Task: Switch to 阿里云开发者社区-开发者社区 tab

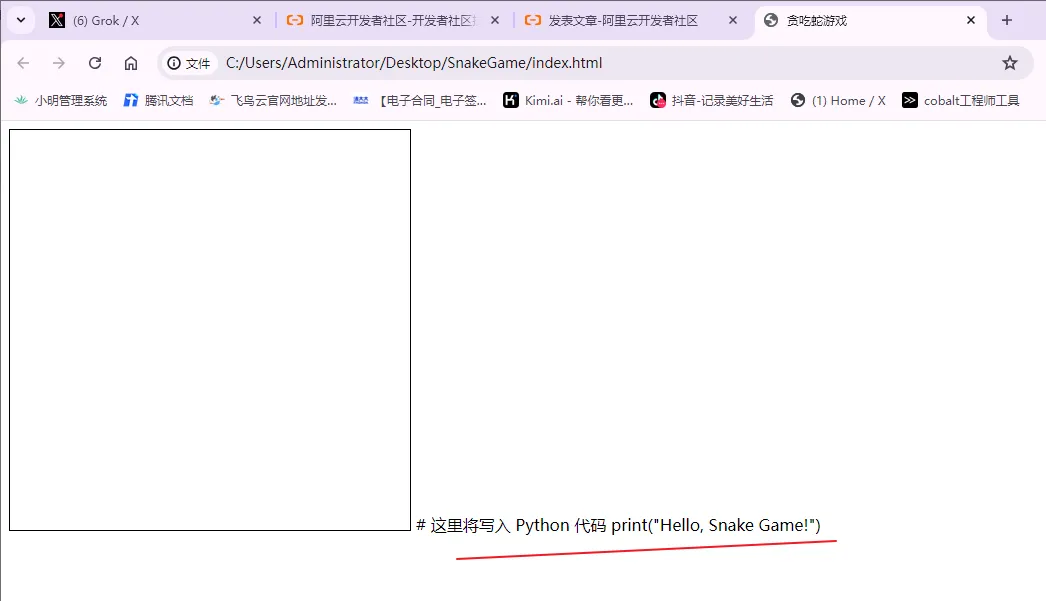Action: coord(393,21)
